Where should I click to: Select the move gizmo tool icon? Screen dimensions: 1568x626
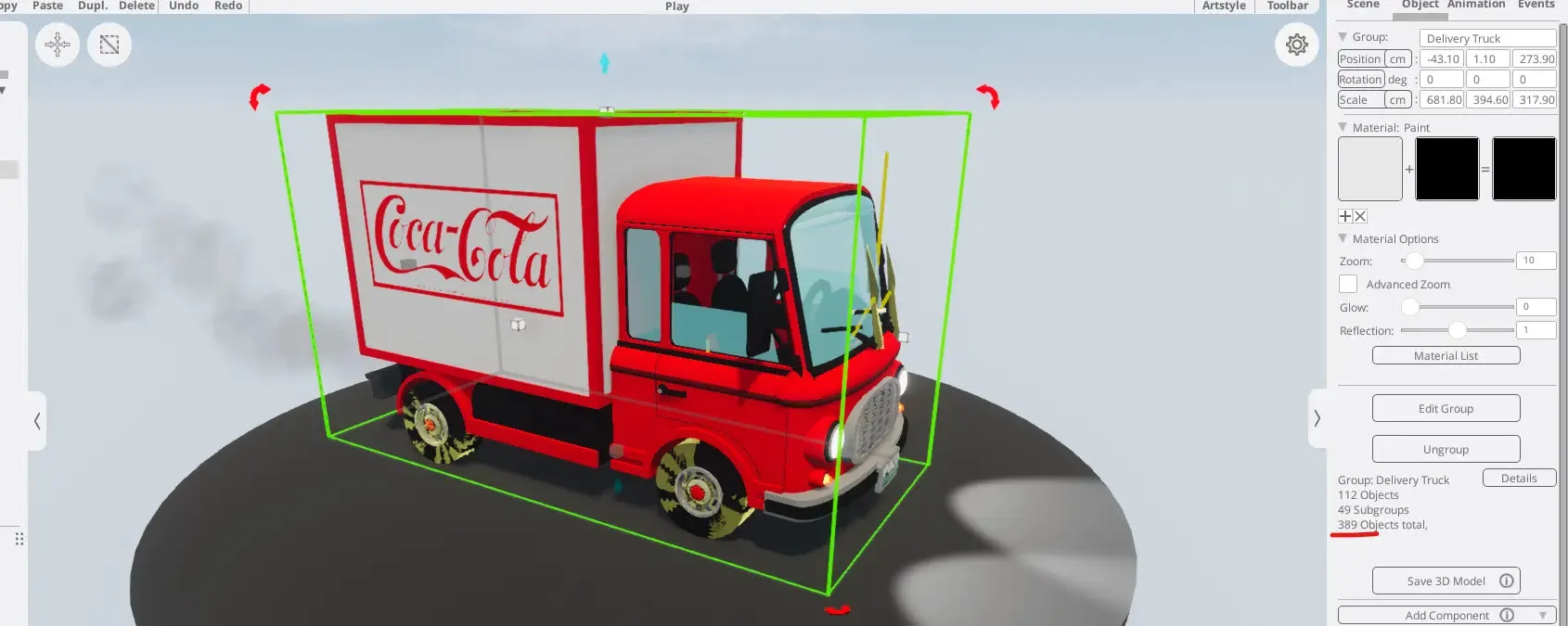click(58, 45)
